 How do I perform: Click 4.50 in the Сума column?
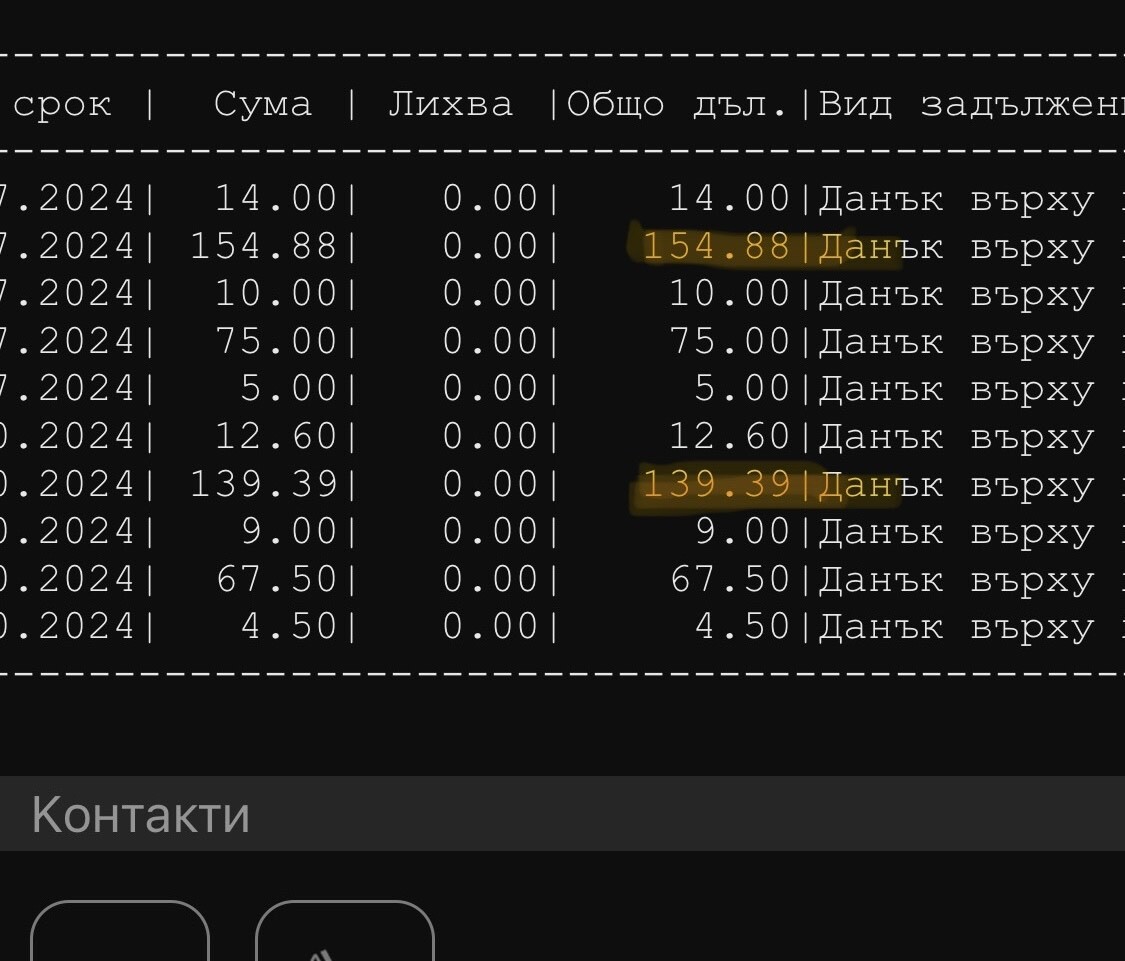288,626
